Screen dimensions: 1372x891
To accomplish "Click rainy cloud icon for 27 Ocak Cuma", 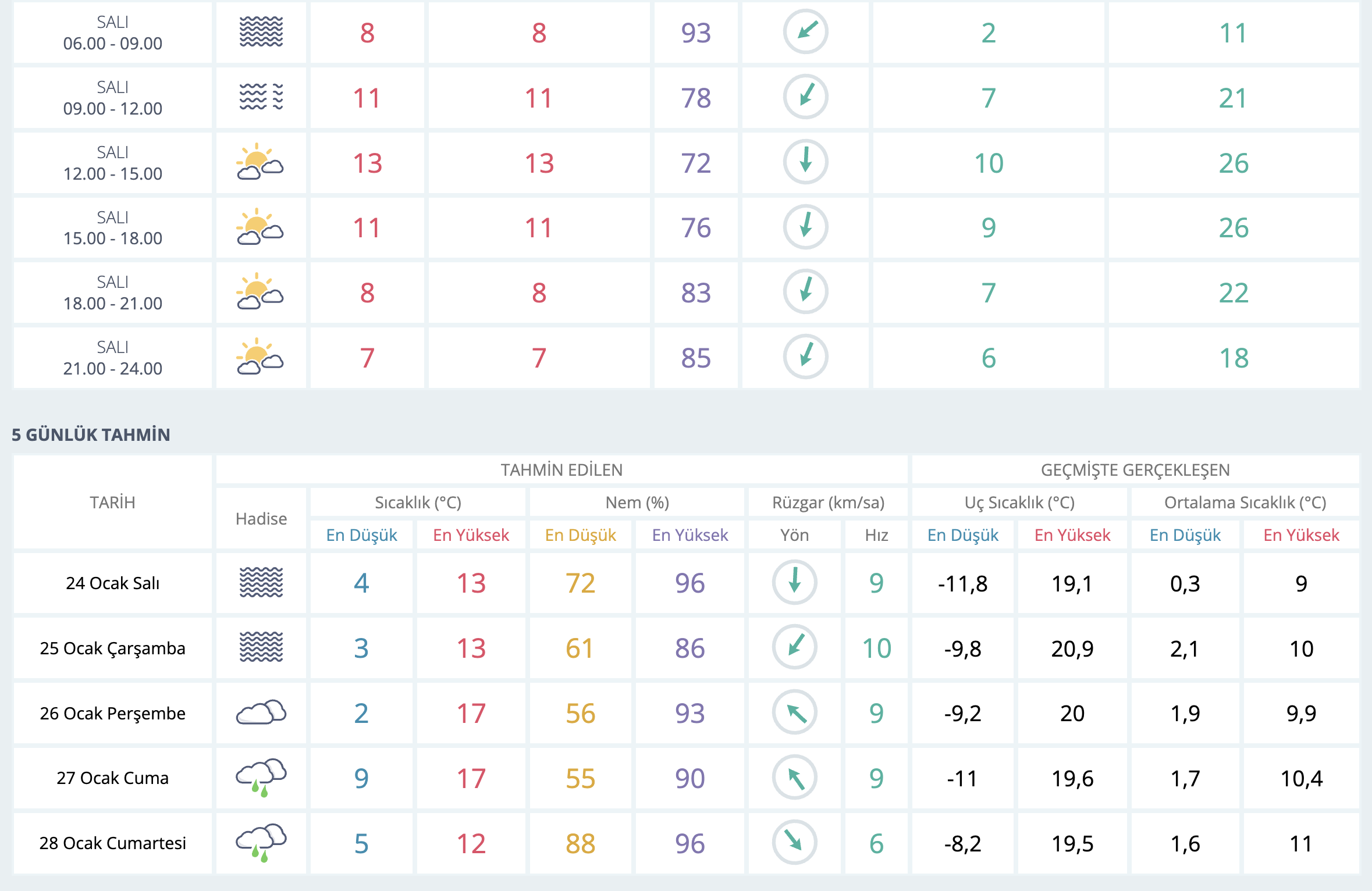I will (261, 778).
